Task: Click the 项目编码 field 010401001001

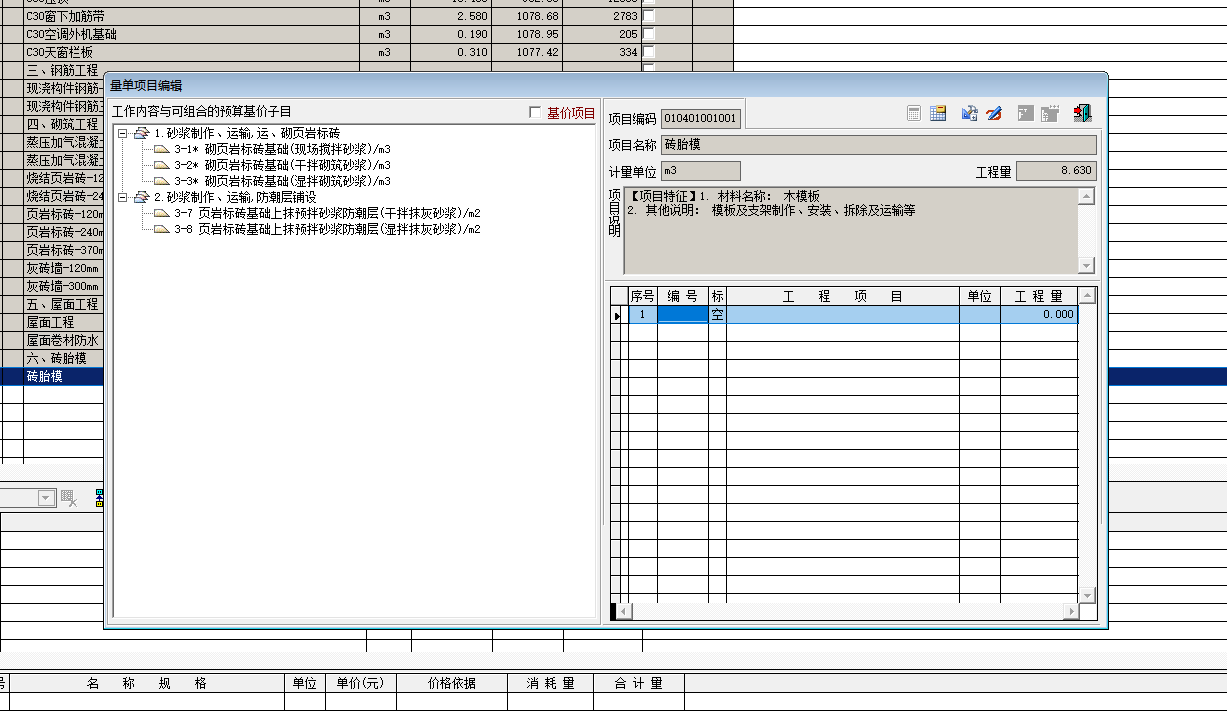Action: tap(700, 119)
